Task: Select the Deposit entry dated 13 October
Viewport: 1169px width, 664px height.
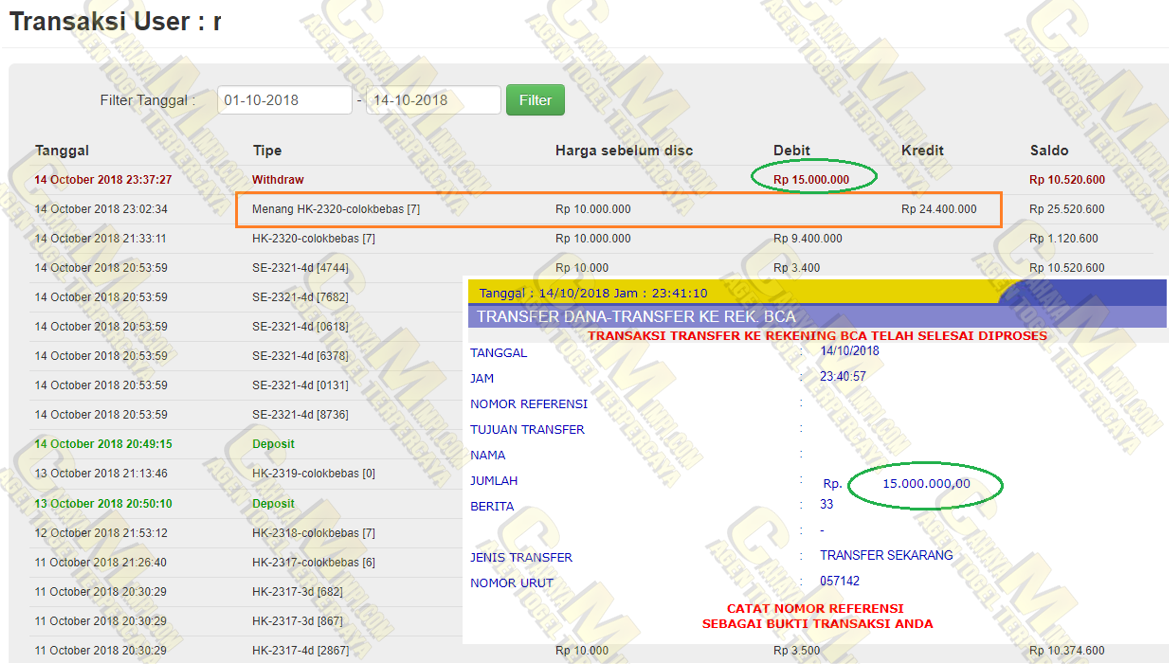Action: (x=273, y=503)
